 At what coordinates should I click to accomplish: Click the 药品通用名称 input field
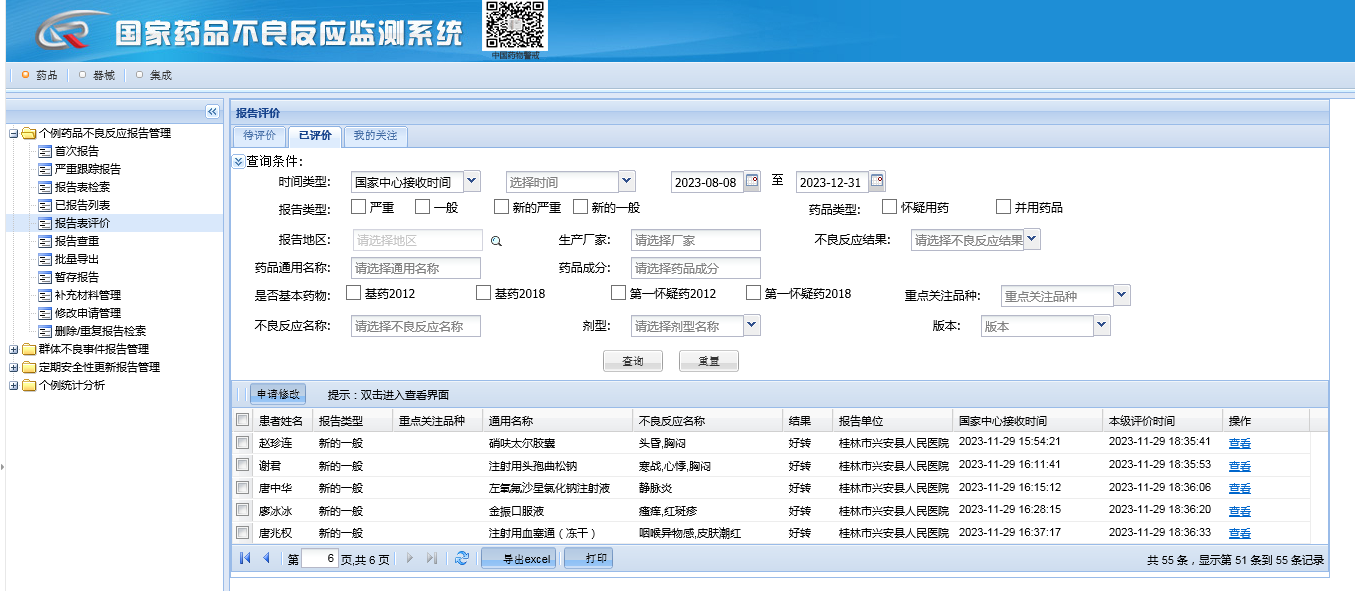(415, 268)
